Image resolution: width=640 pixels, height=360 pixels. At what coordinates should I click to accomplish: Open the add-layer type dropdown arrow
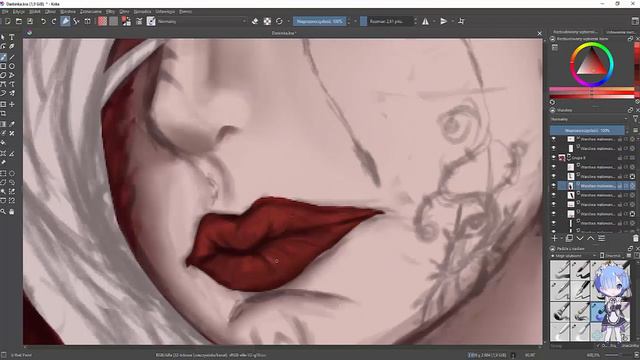561,238
